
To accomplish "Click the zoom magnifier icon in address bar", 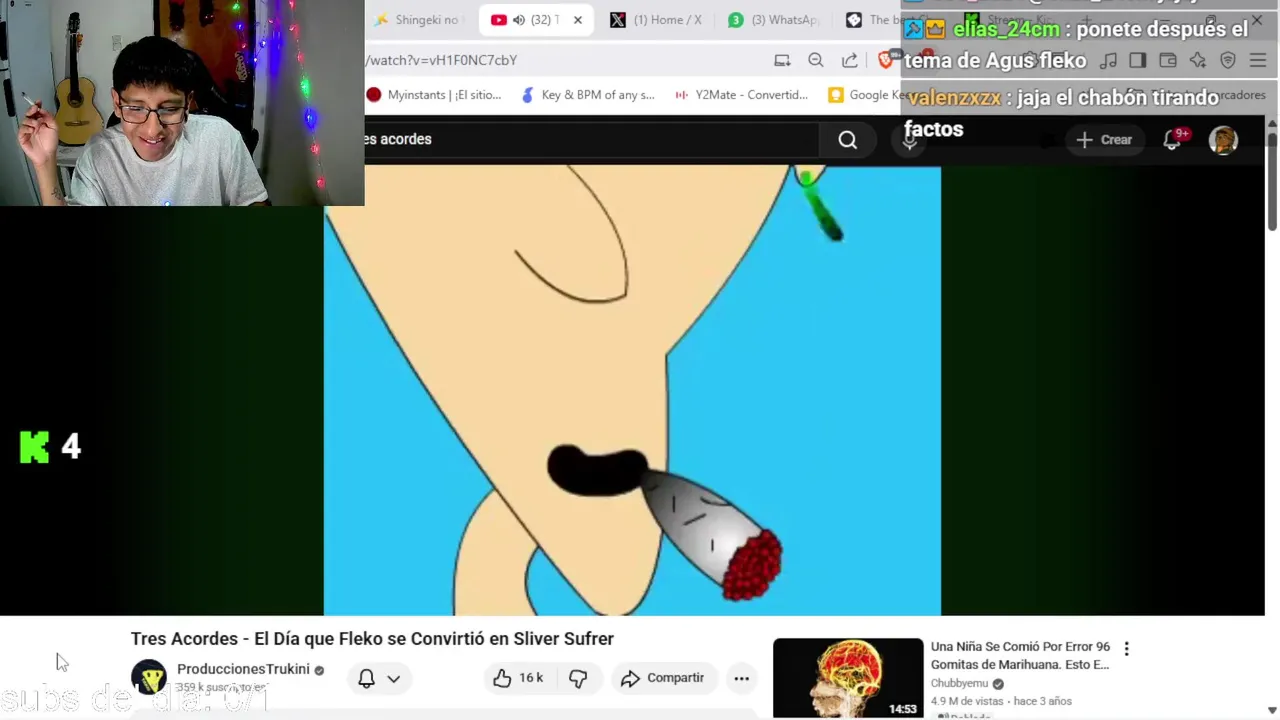I will click(x=816, y=60).
